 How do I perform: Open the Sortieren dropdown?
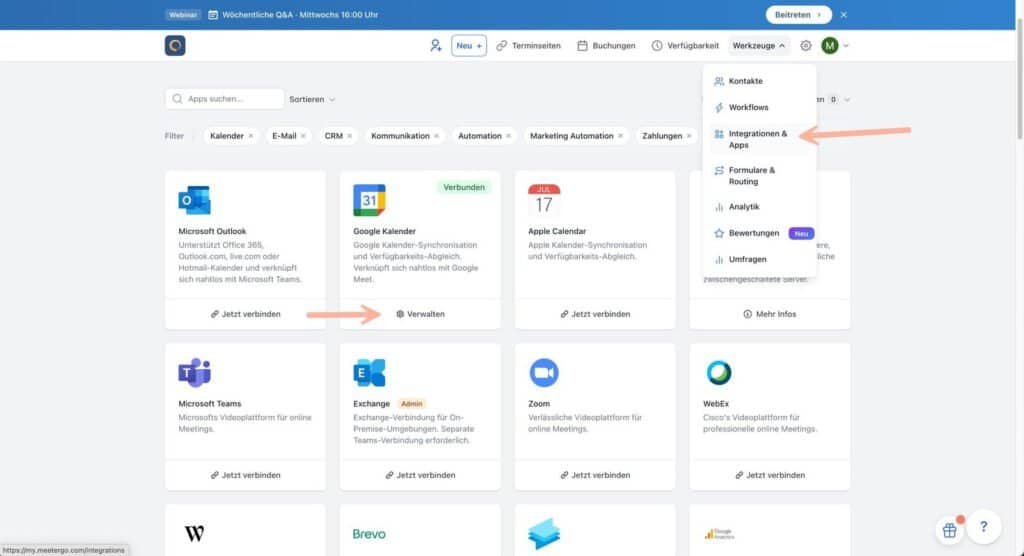[312, 99]
